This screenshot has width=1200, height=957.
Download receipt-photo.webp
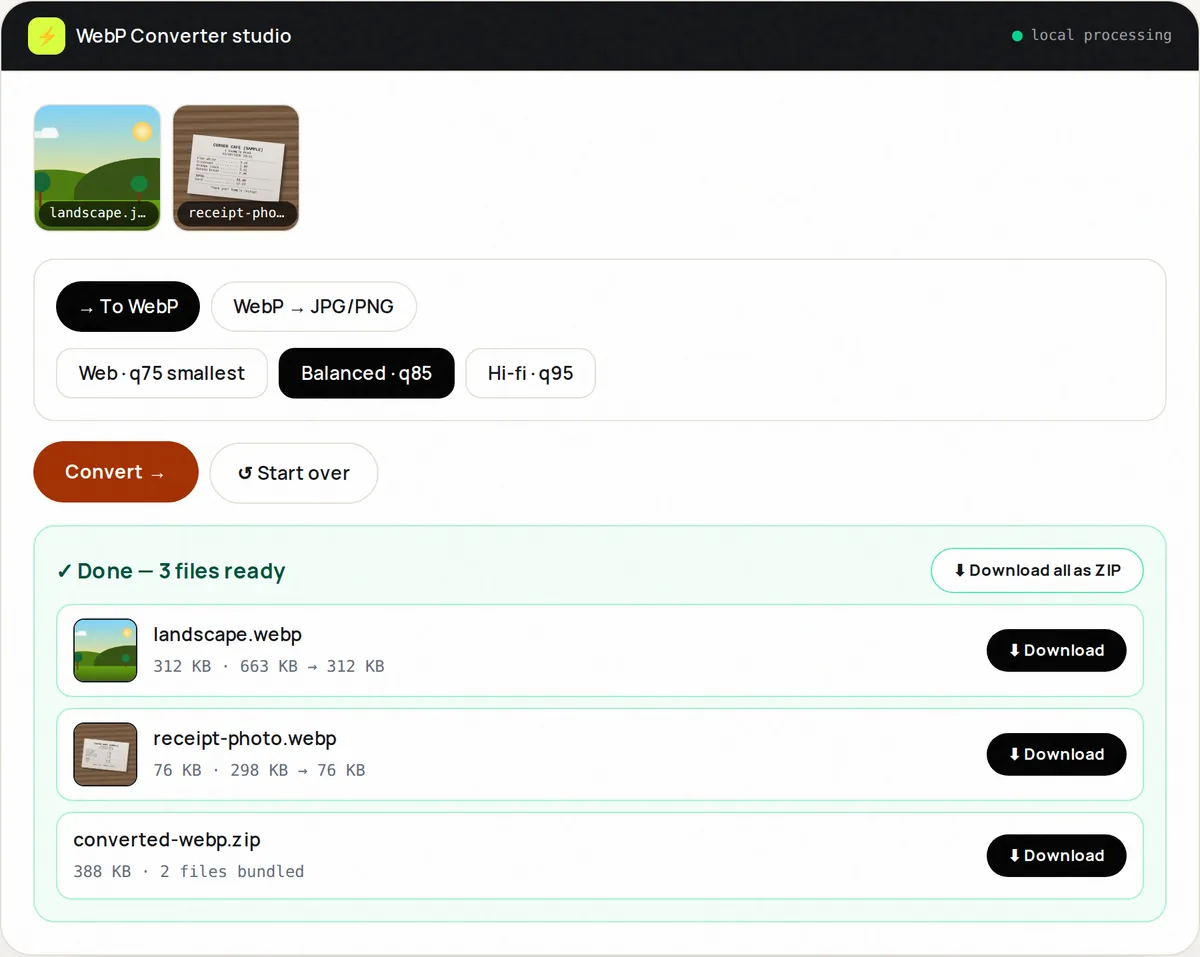click(1056, 754)
